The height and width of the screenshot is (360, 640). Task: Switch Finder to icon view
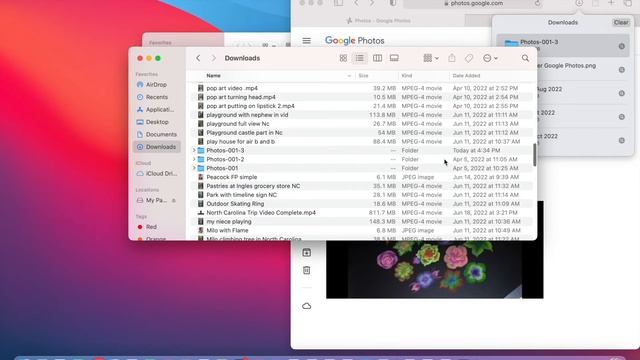343,58
